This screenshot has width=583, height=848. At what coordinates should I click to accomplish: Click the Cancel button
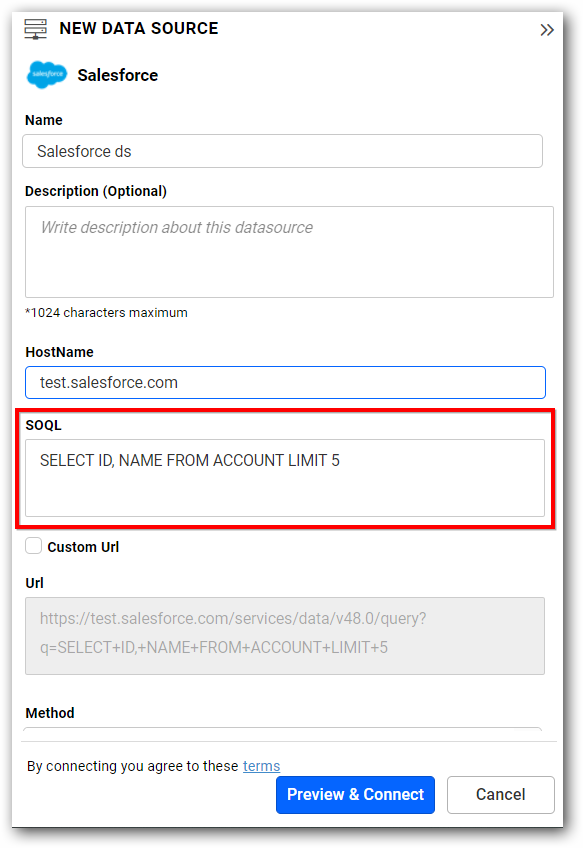(x=500, y=795)
